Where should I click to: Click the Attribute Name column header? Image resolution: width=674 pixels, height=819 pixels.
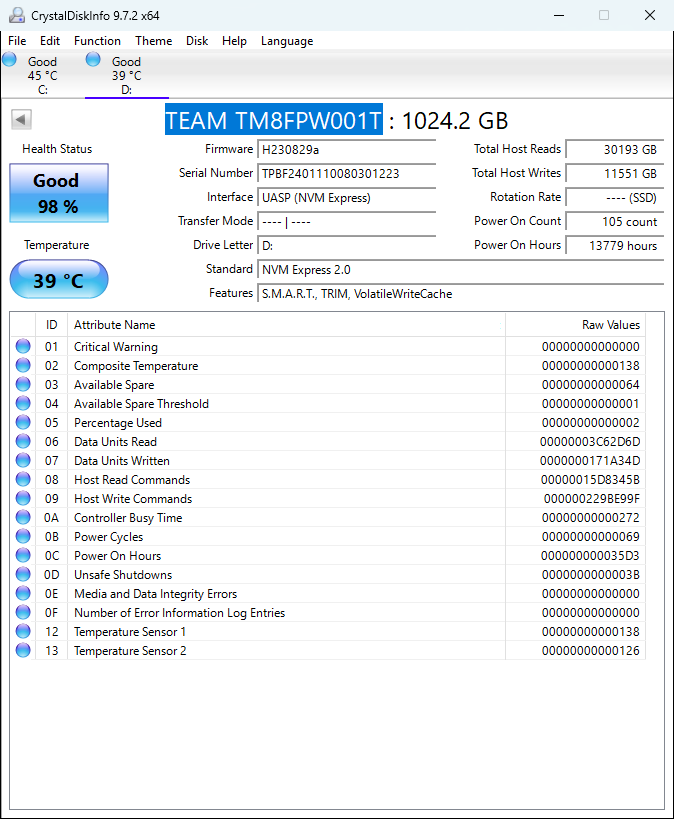[286, 325]
